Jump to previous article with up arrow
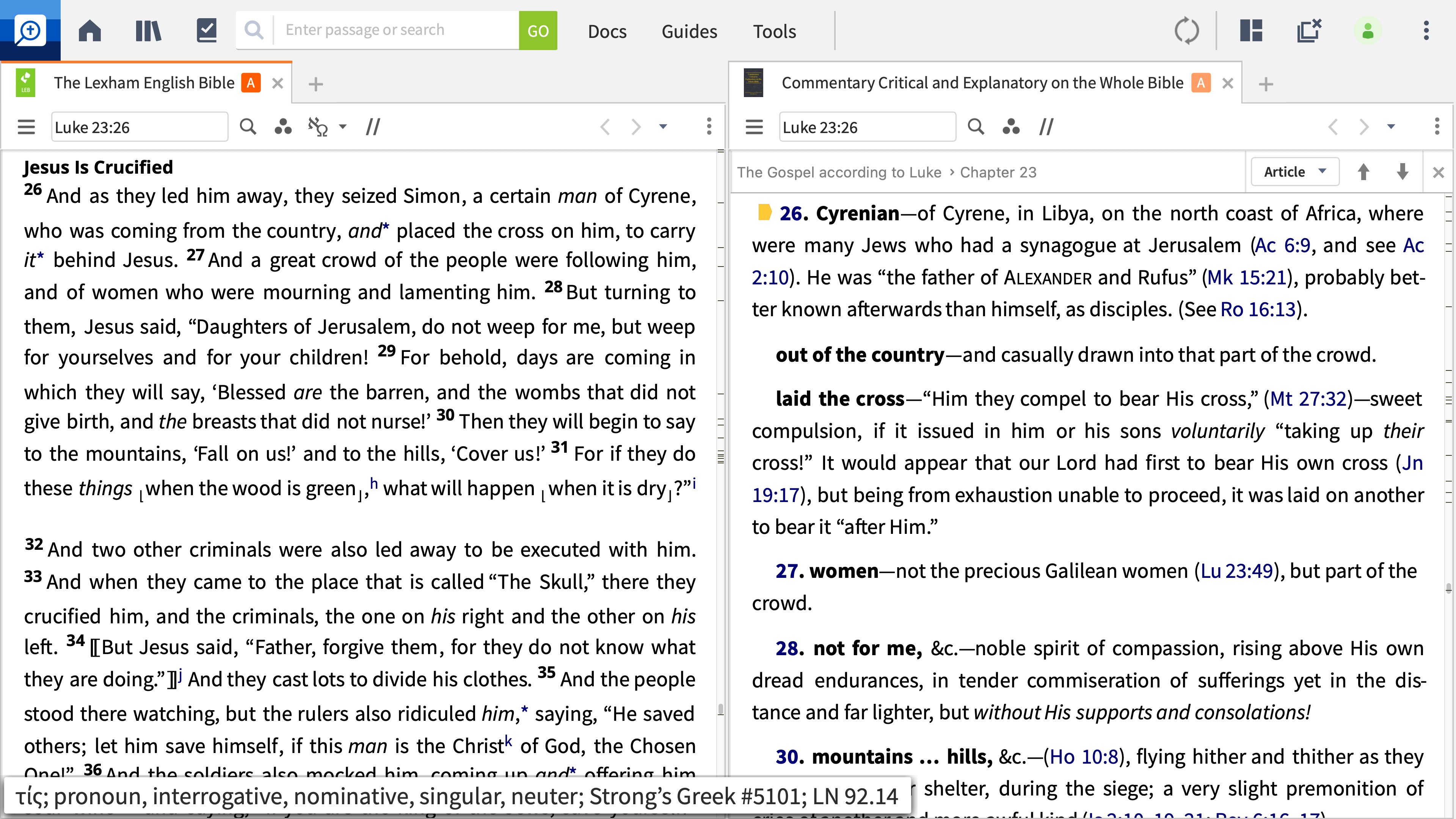1456x819 pixels. click(x=1363, y=172)
